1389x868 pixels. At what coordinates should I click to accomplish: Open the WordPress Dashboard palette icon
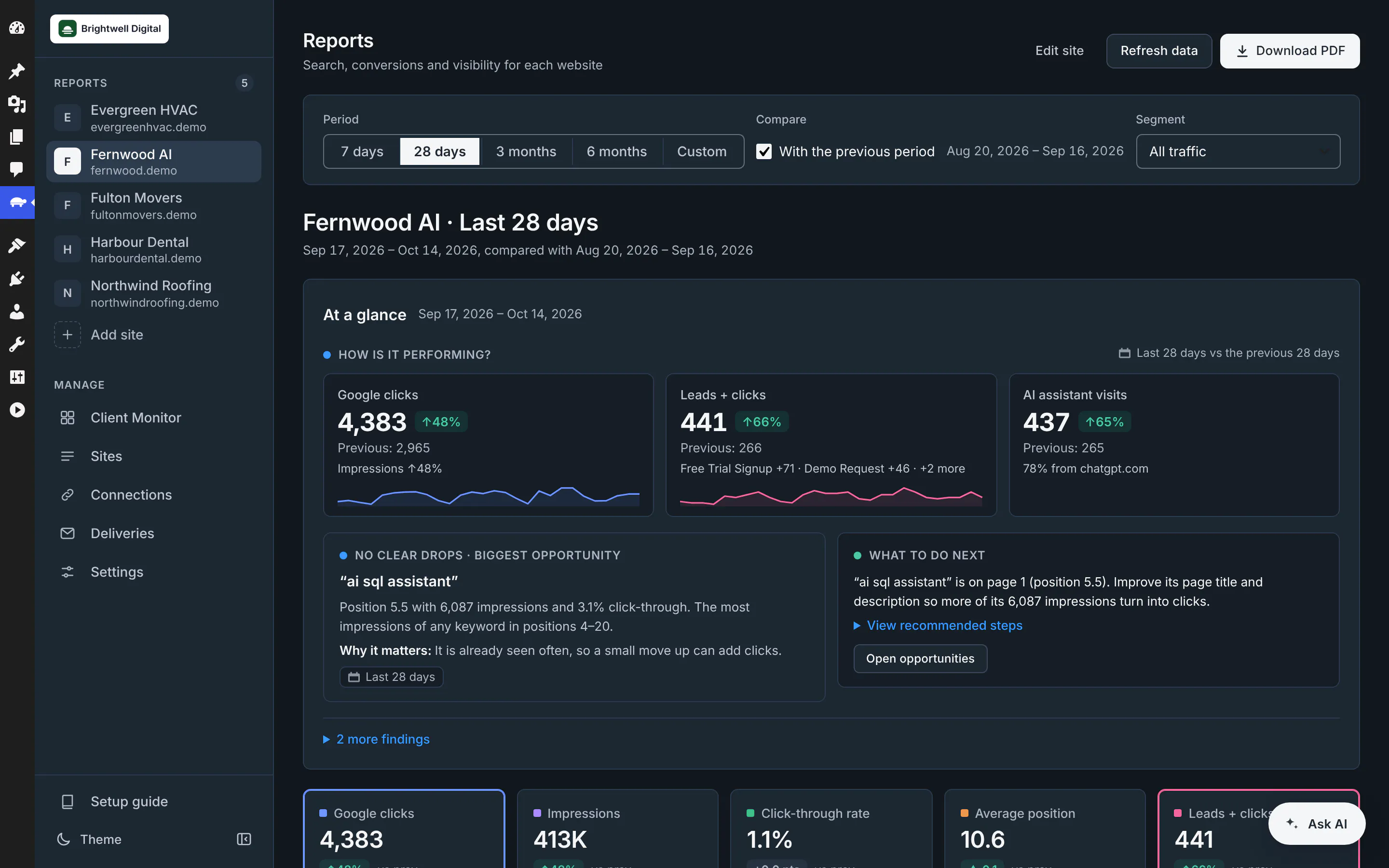point(17,27)
